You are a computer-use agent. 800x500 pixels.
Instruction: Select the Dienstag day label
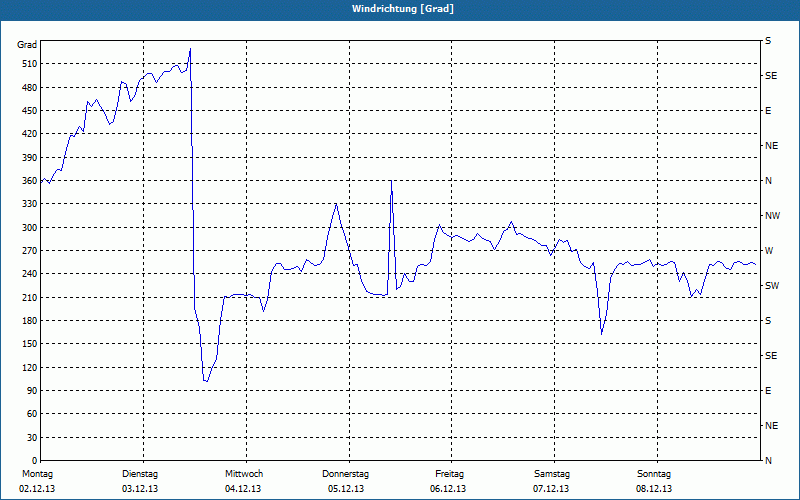point(140,474)
